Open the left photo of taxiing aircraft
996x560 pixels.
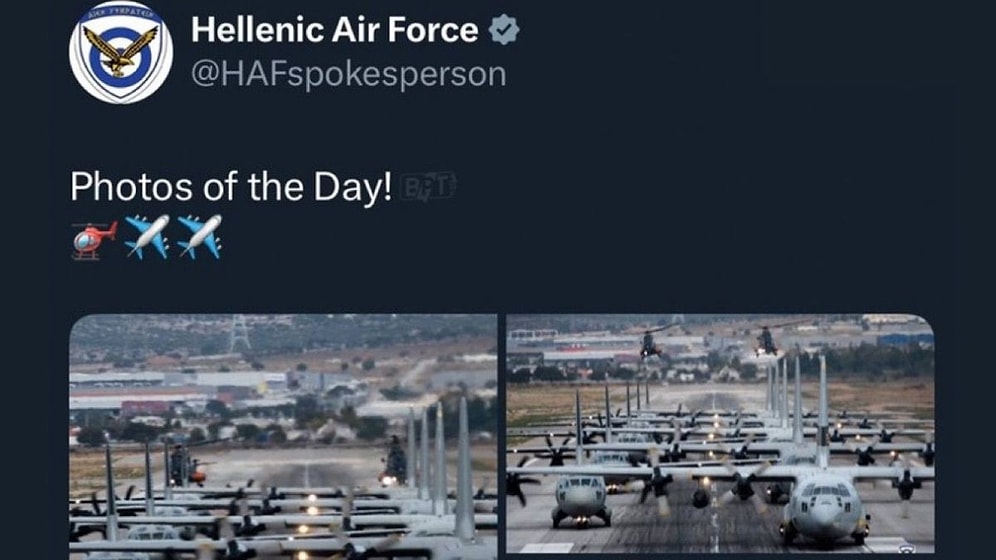[283, 436]
